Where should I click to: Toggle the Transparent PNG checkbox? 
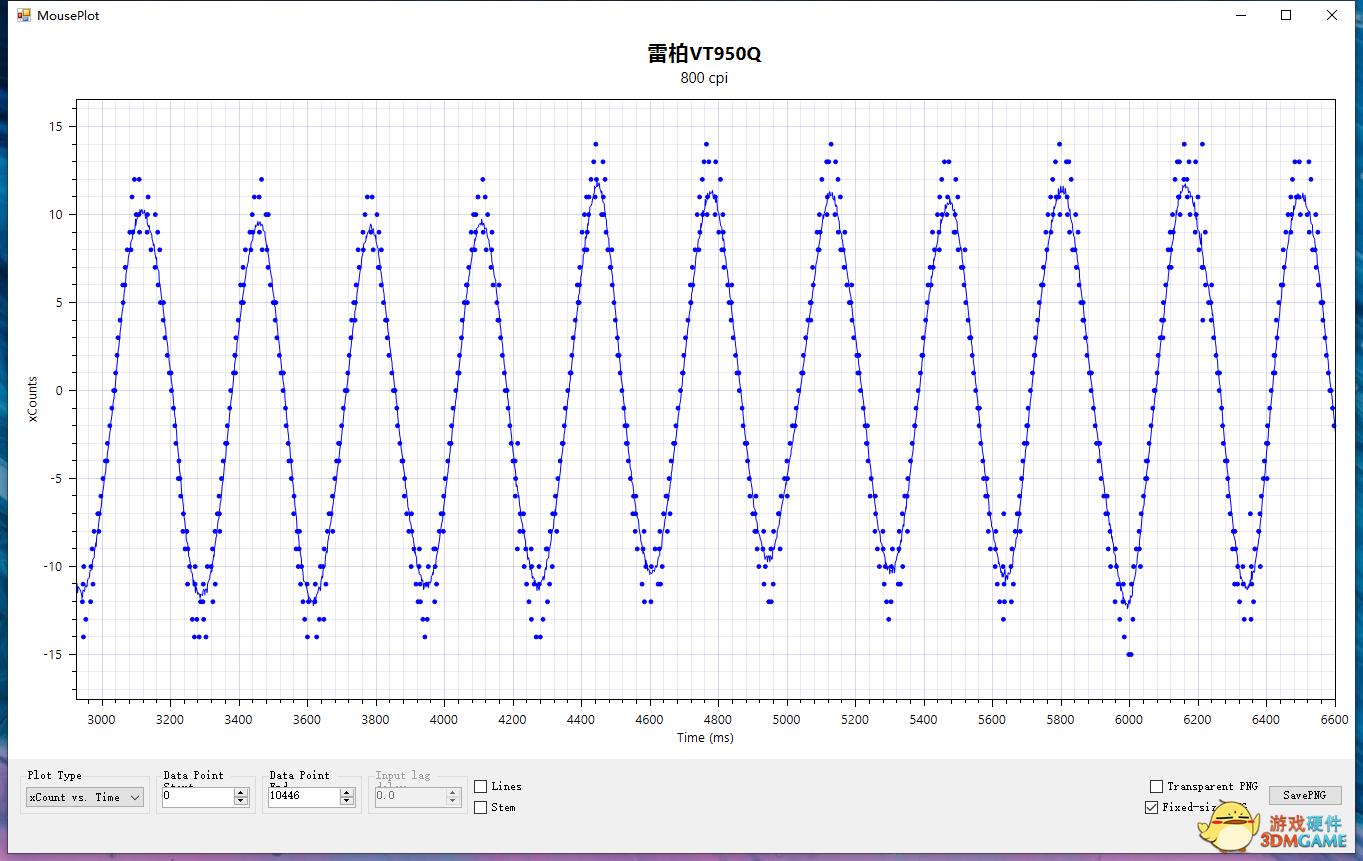coord(1157,786)
